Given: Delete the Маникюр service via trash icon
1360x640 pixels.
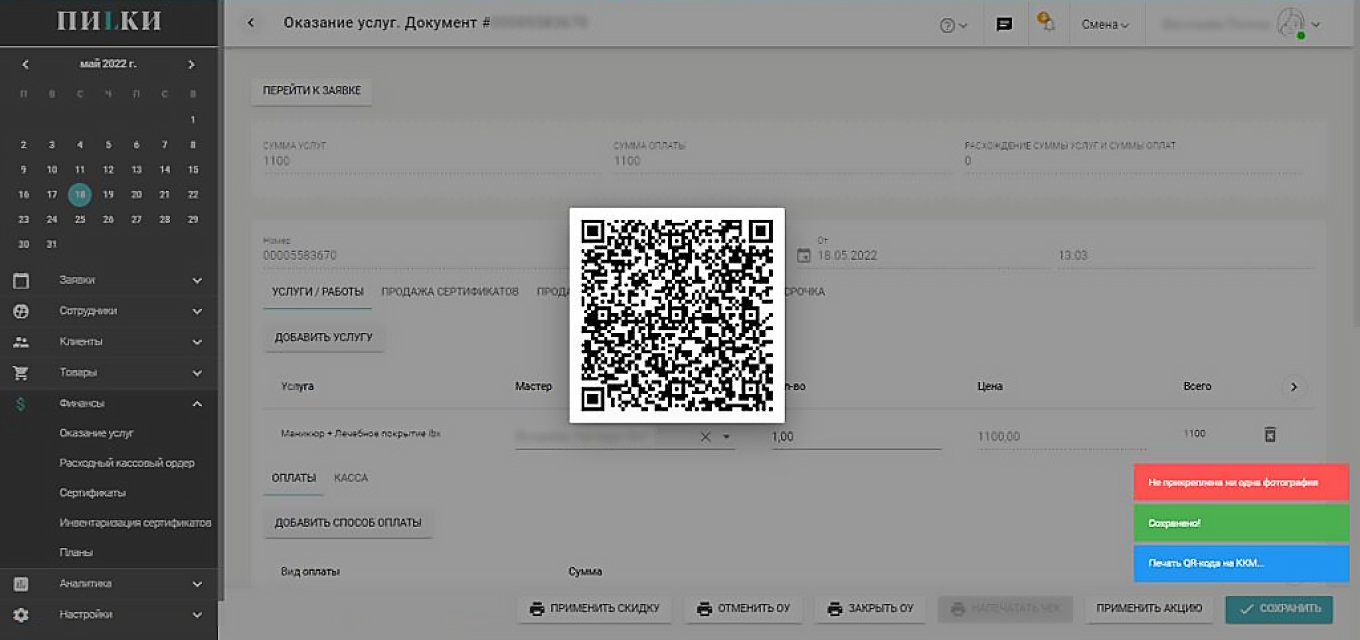Looking at the screenshot, I should 1270,435.
